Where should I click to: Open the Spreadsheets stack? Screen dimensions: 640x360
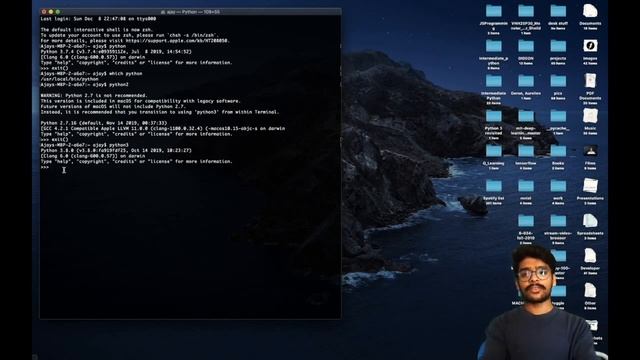coord(590,221)
